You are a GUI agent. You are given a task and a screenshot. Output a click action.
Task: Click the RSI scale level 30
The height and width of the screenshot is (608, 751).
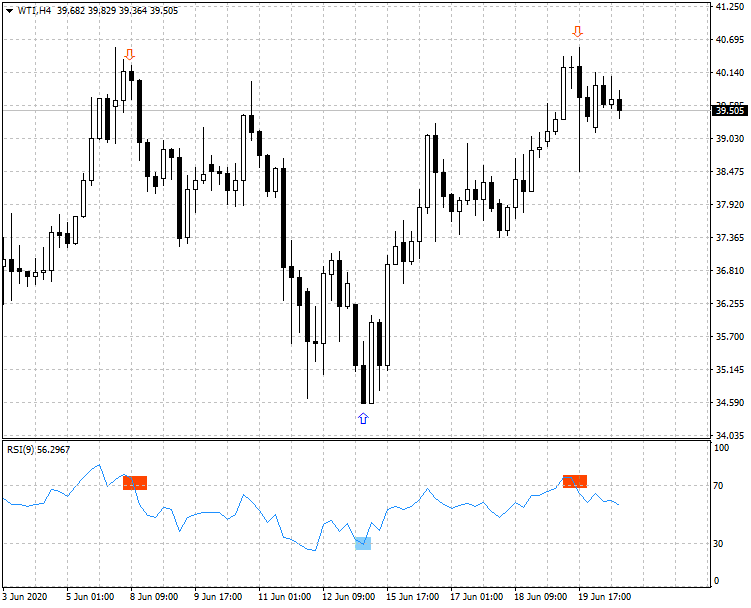[x=718, y=544]
